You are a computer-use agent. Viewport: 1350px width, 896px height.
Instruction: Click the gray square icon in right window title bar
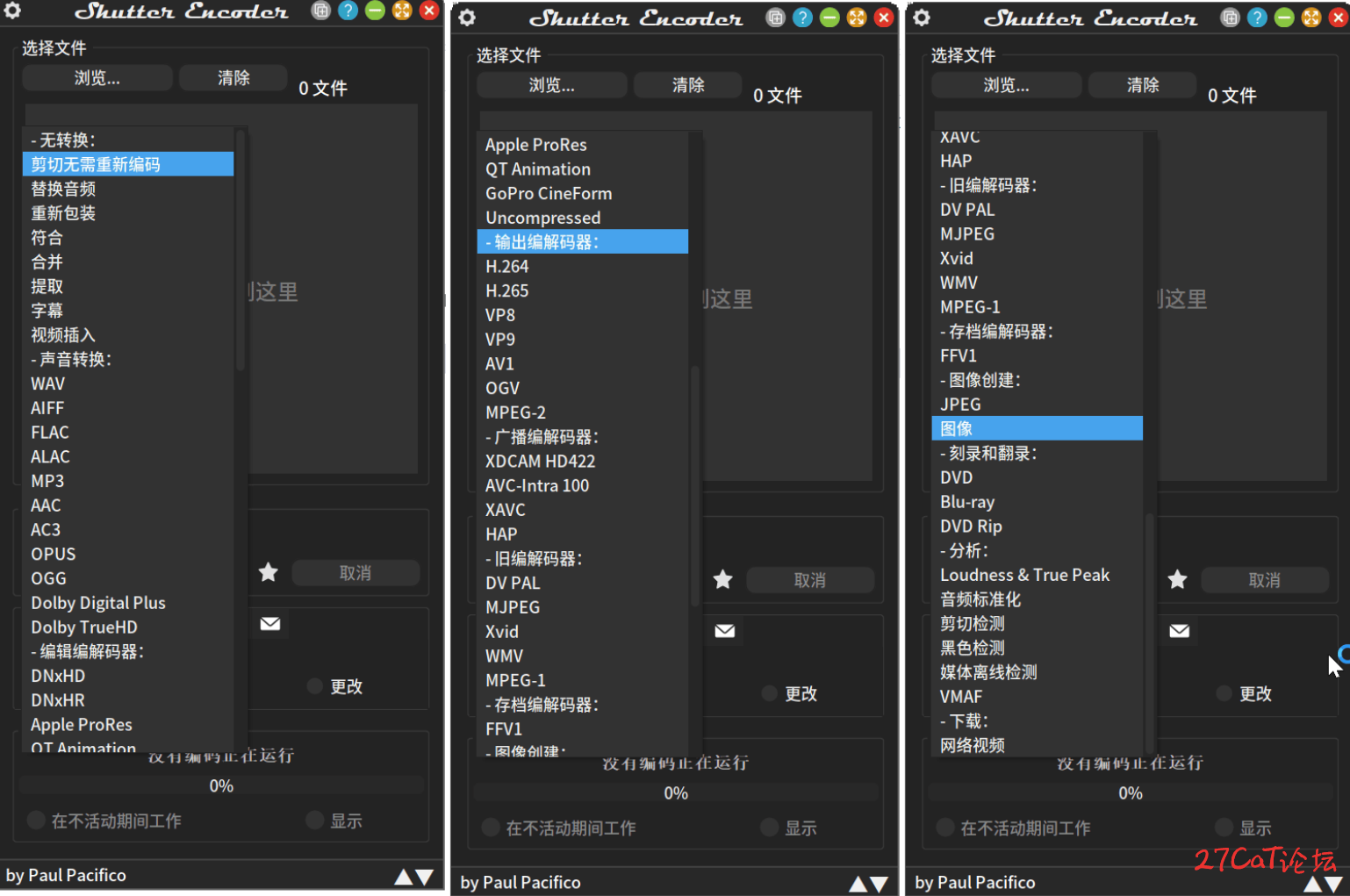1230,18
